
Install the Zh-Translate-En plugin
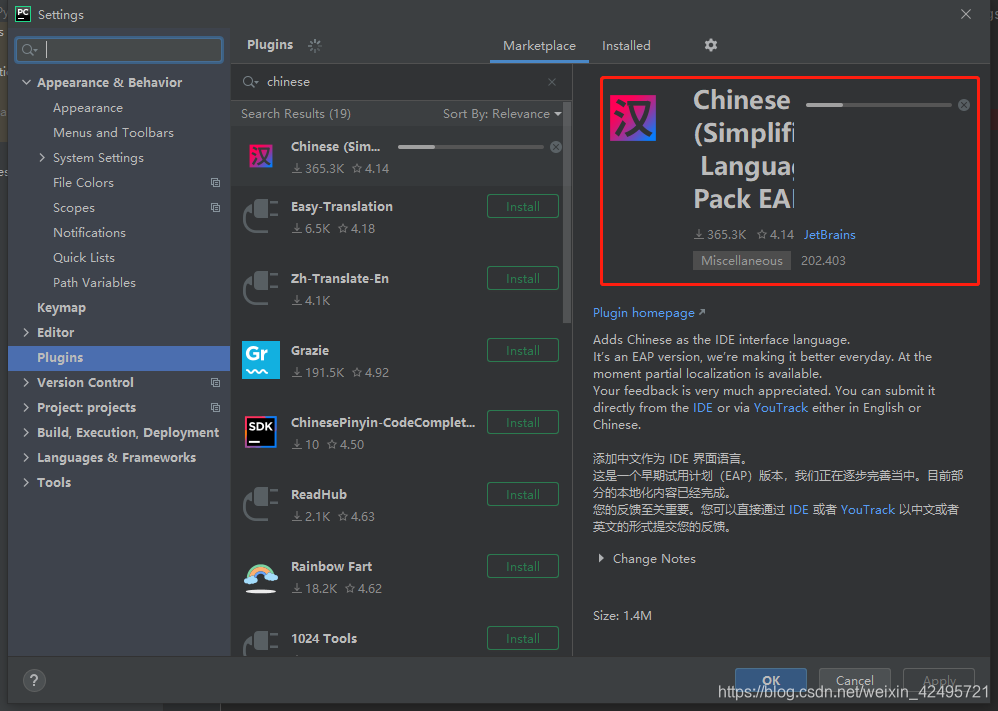[523, 278]
